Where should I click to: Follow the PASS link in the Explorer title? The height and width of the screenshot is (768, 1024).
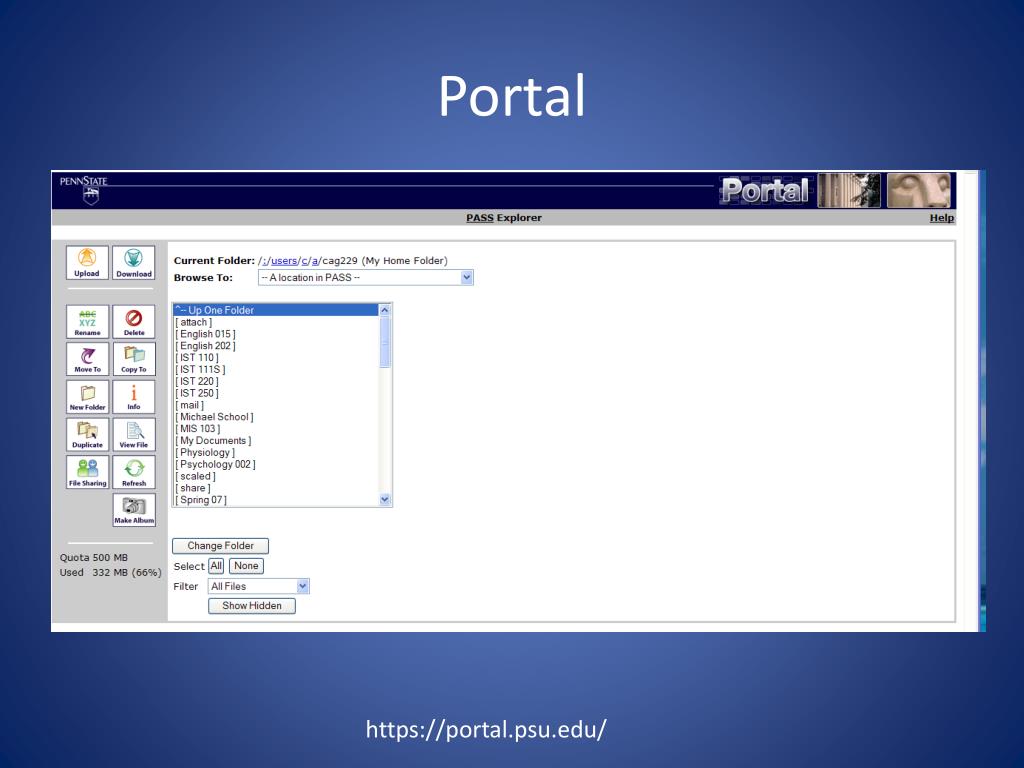[x=480, y=218]
